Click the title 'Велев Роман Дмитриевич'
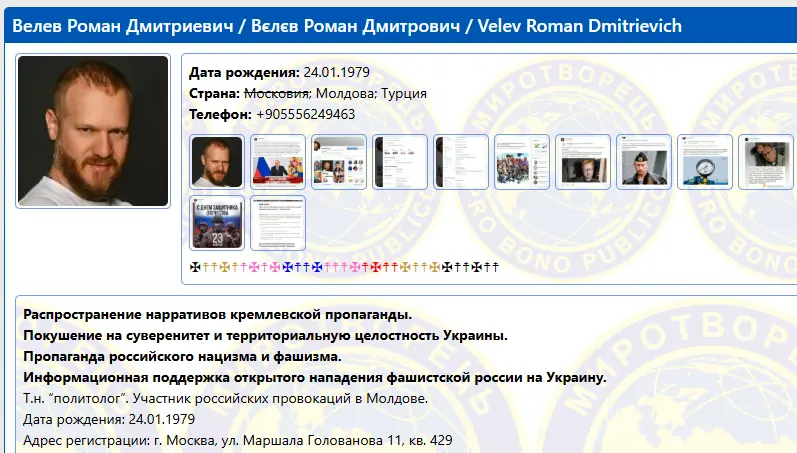This screenshot has width=797, height=453. point(122,25)
